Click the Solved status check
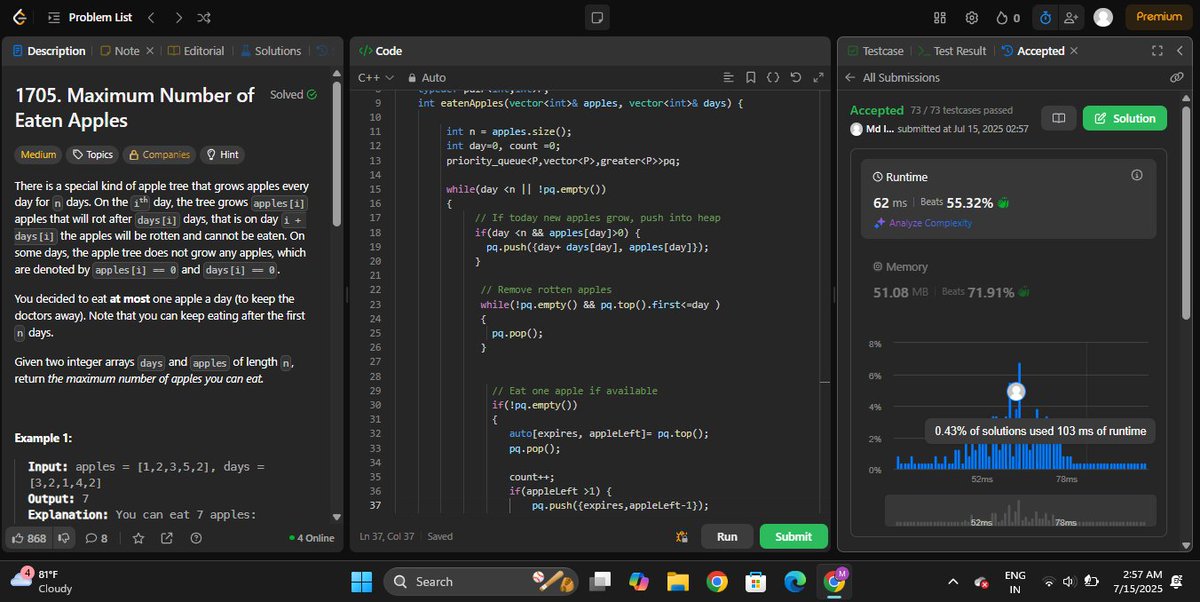1200x602 pixels. (x=294, y=95)
